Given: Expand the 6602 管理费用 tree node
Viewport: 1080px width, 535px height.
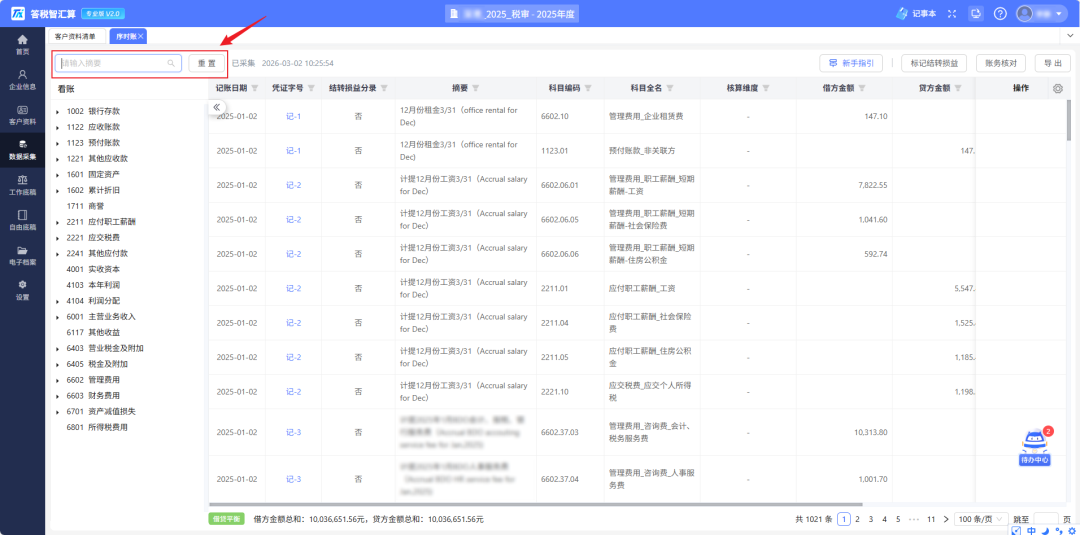Looking at the screenshot, I should (x=58, y=381).
